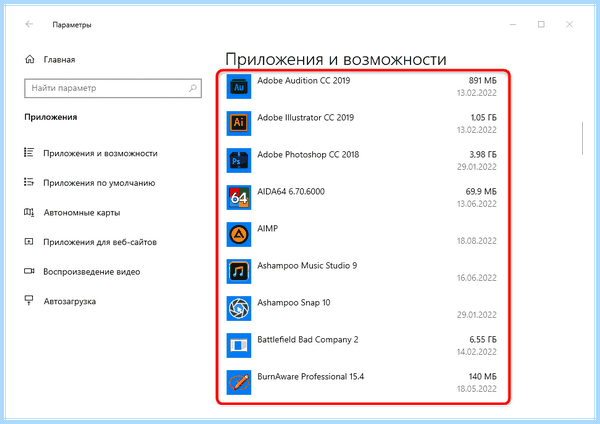Click the Ashampoo Music Studio 9 icon

pyautogui.click(x=239, y=271)
